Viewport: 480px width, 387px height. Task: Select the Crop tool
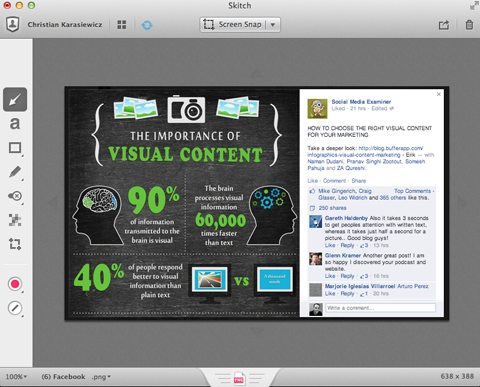15,244
